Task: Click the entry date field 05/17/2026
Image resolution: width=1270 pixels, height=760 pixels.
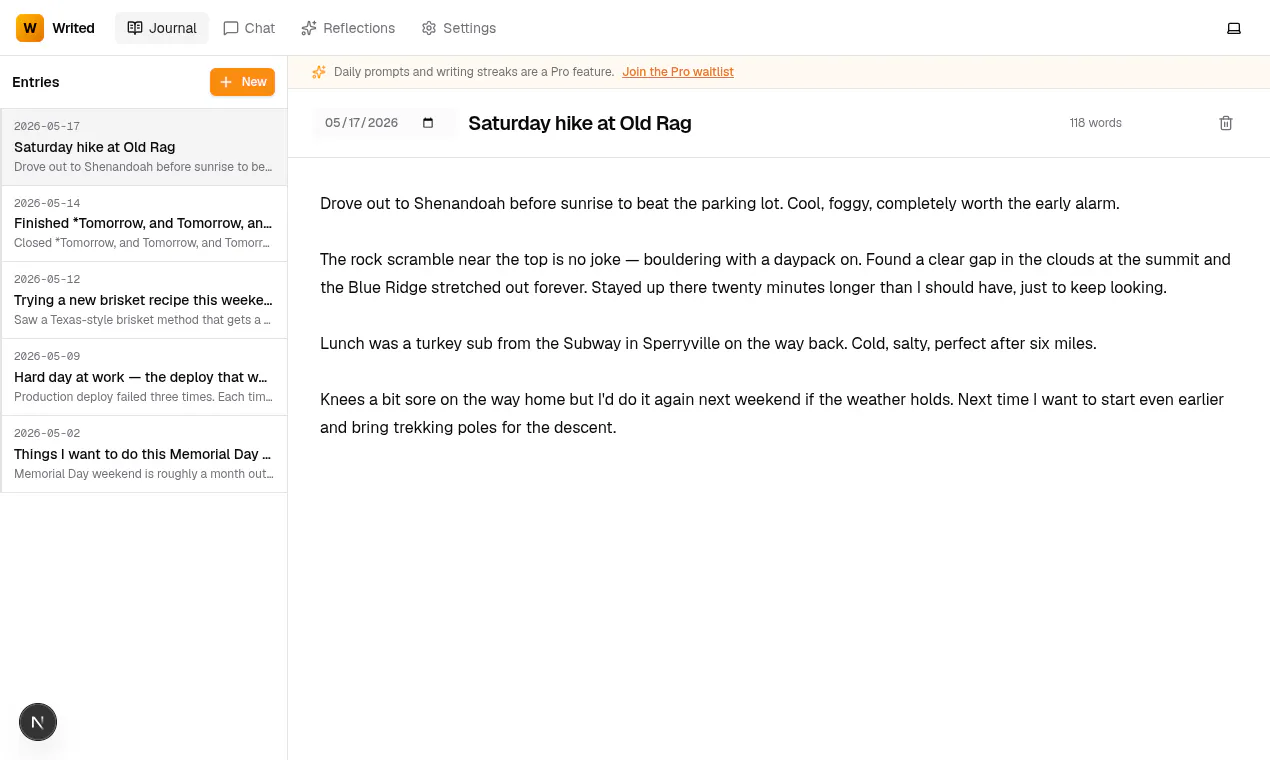Action: point(384,123)
